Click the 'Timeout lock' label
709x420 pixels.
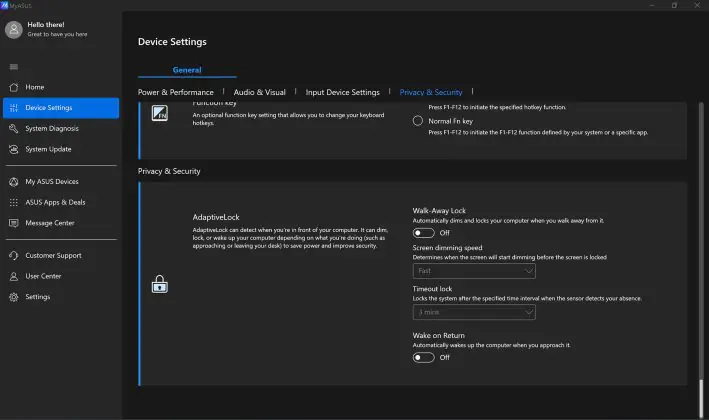click(432, 289)
